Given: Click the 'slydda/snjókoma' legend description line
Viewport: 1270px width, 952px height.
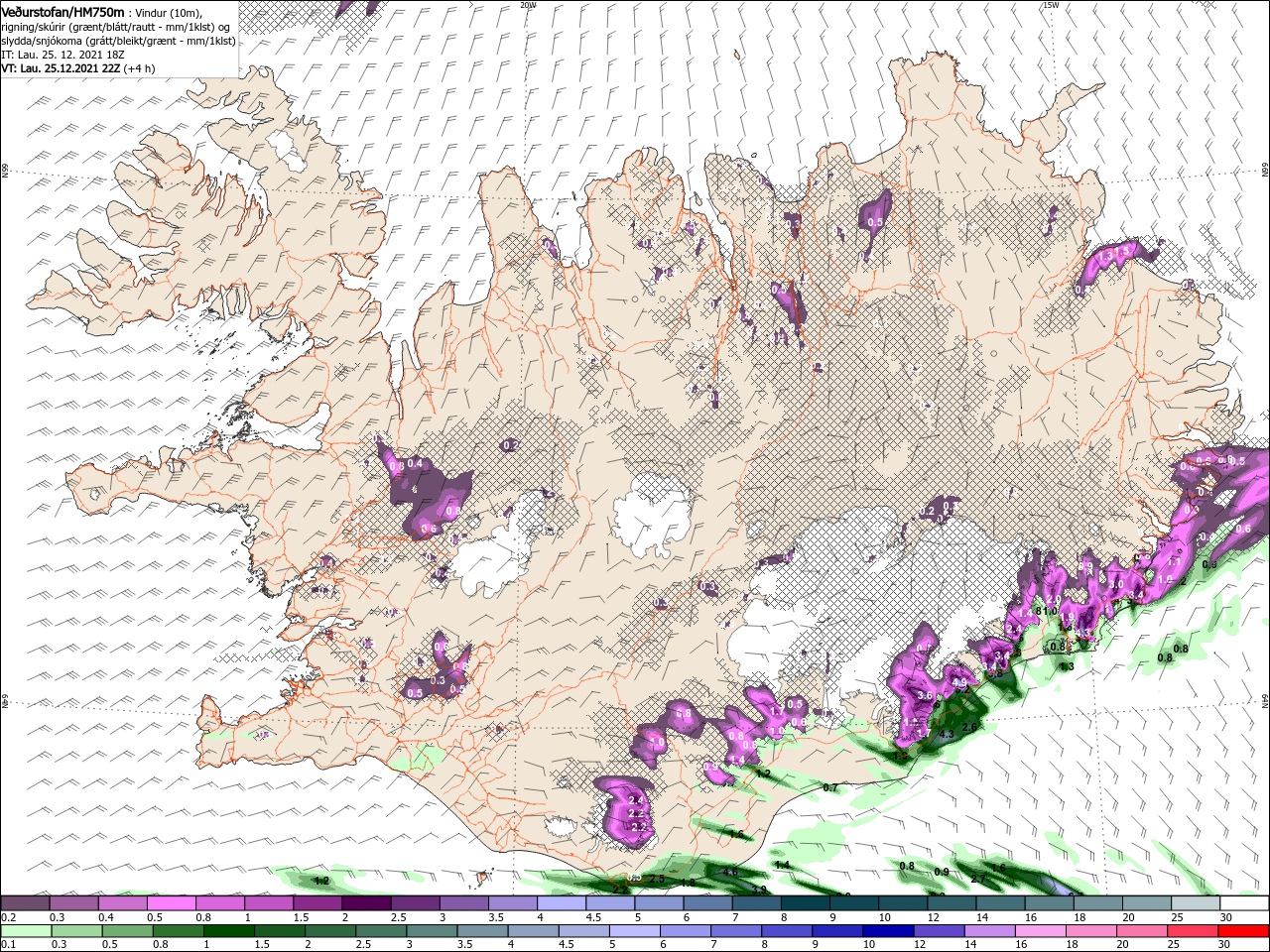Looking at the screenshot, I should pyautogui.click(x=118, y=42).
